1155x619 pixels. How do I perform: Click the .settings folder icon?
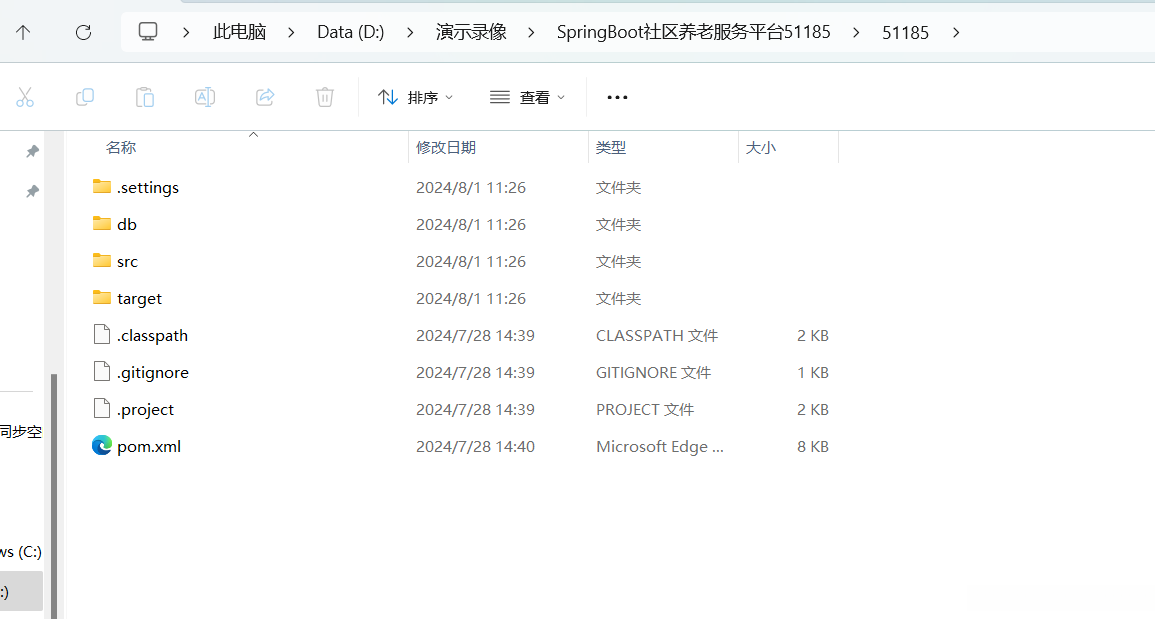point(102,186)
